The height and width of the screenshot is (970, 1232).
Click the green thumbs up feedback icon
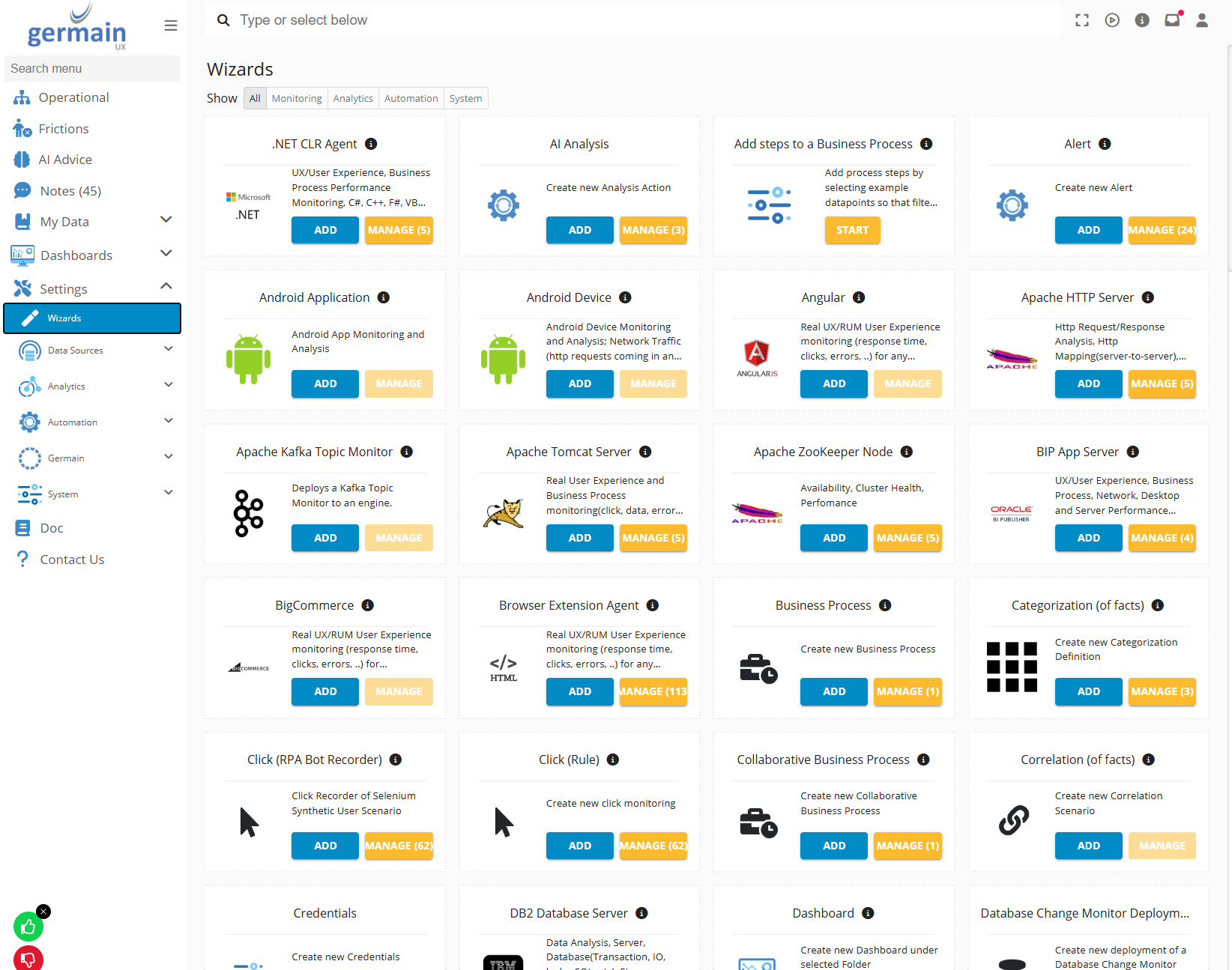click(x=28, y=927)
